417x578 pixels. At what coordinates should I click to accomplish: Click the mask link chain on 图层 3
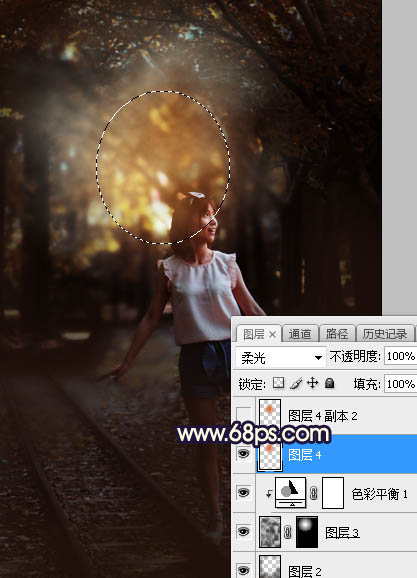288,532
